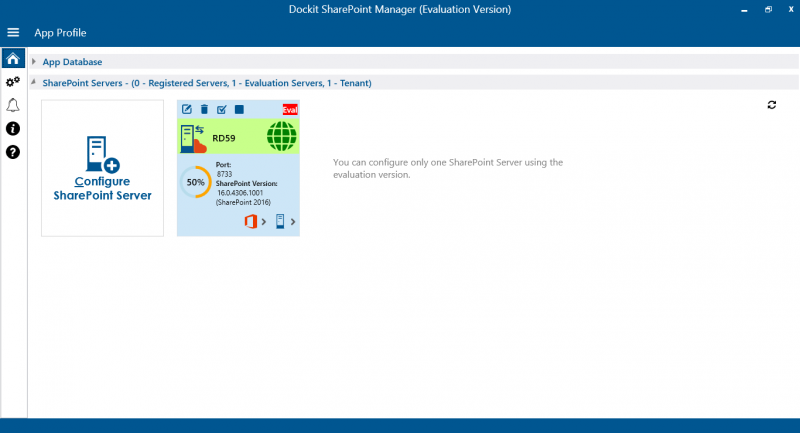Expand chevron next to server icon
This screenshot has width=800, height=433.
pos(293,222)
